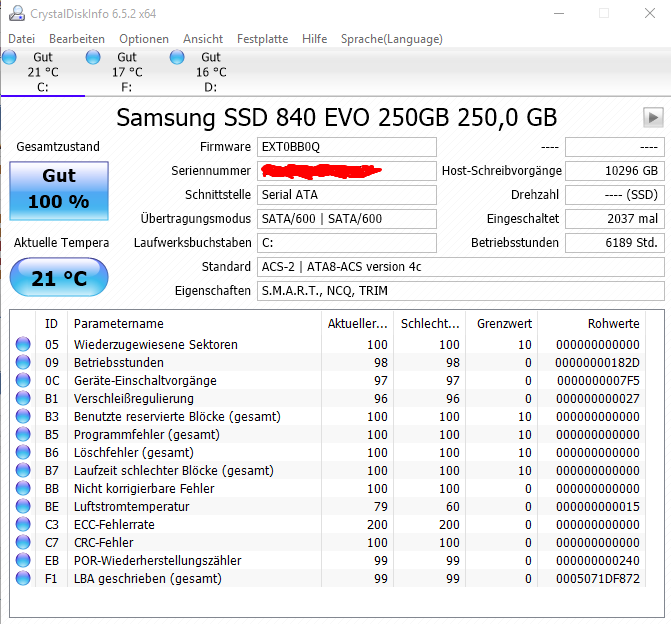
Task: Click status orb for ECC-Fehlerrate row
Action: click(23, 524)
